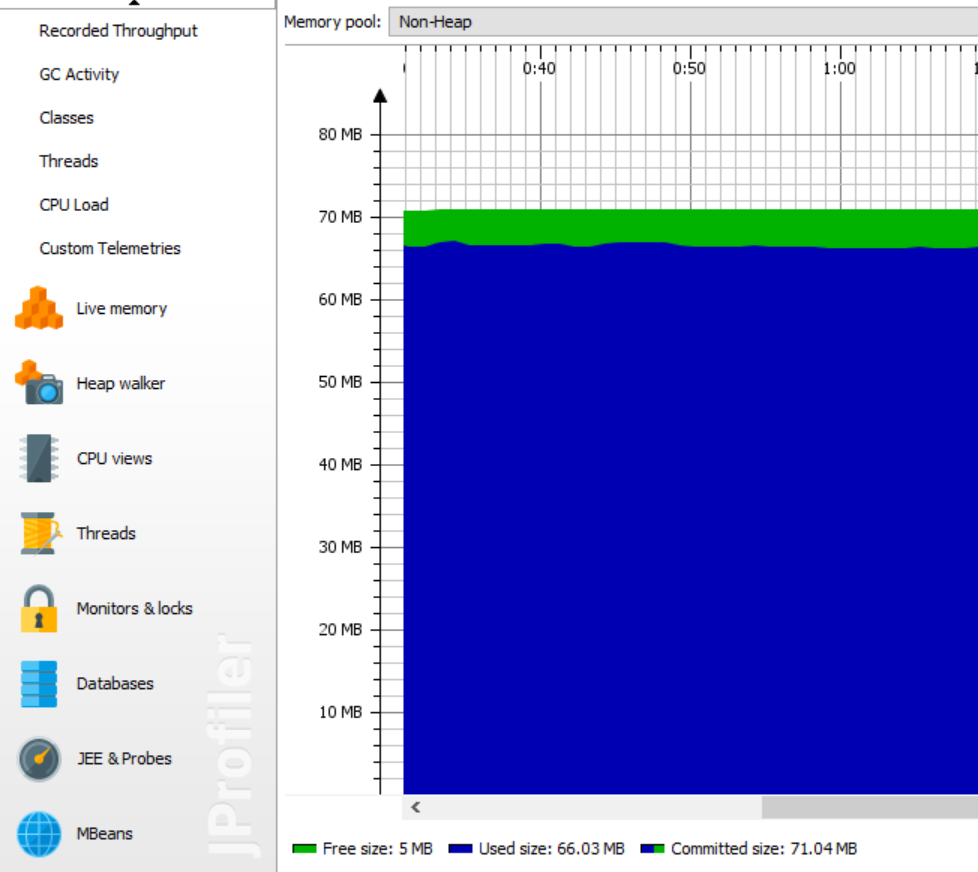Image resolution: width=978 pixels, height=872 pixels.
Task: Open the MBeans globe icon
Action: 39,834
